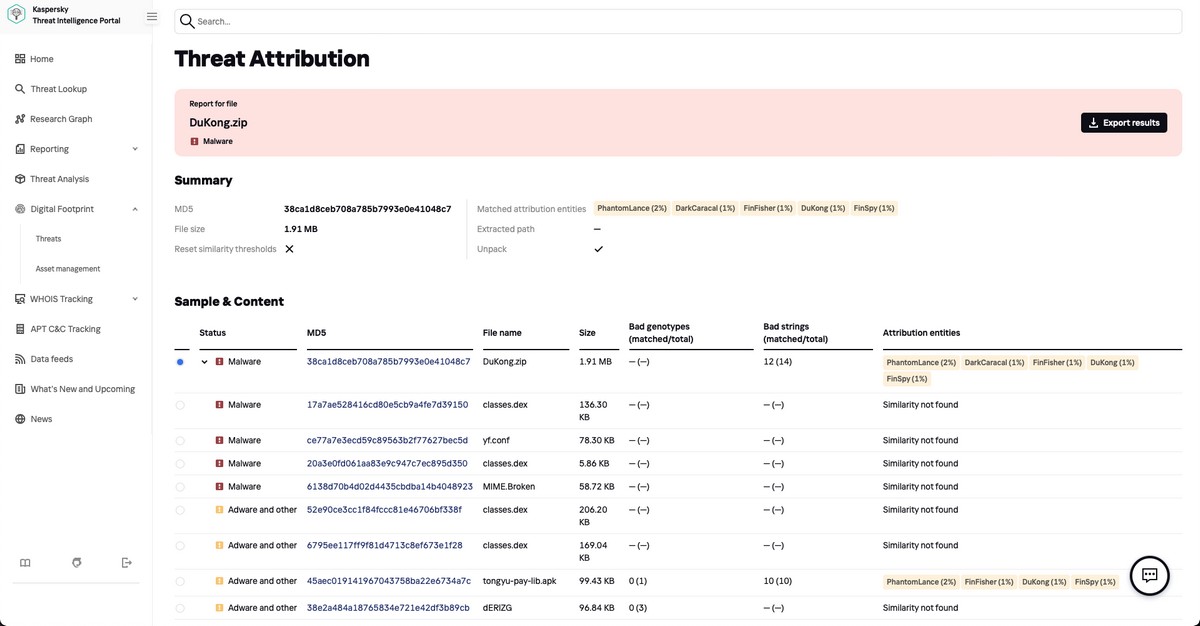Image resolution: width=1200 pixels, height=626 pixels.
Task: Click DarkCaracal (1%) tag in Summary
Action: [x=706, y=209]
